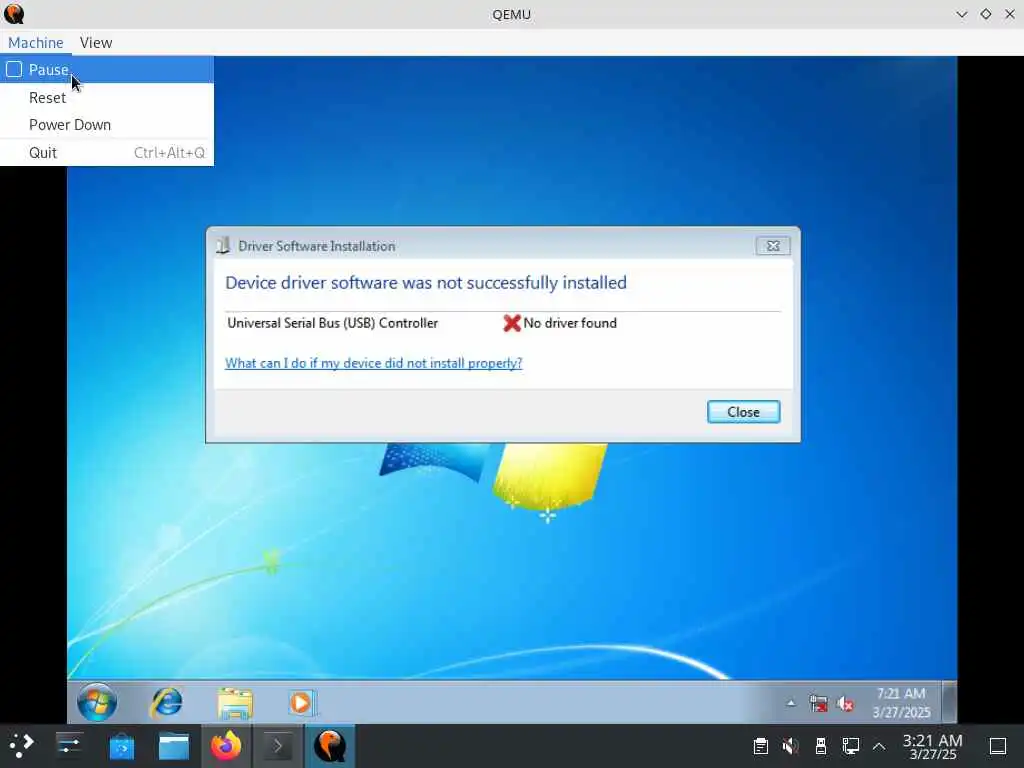This screenshot has height=768, width=1024.
Task: Click 'Universal Serial Bus (USB) Controller' text
Action: pyautogui.click(x=332, y=323)
